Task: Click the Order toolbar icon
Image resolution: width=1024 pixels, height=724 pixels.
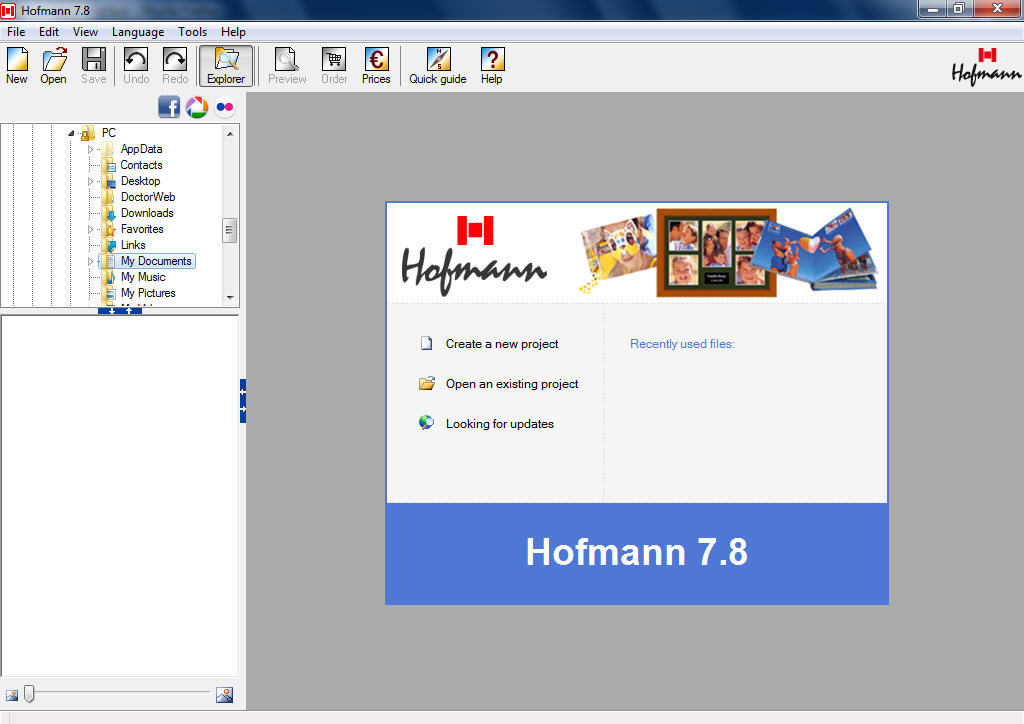Action: (334, 65)
